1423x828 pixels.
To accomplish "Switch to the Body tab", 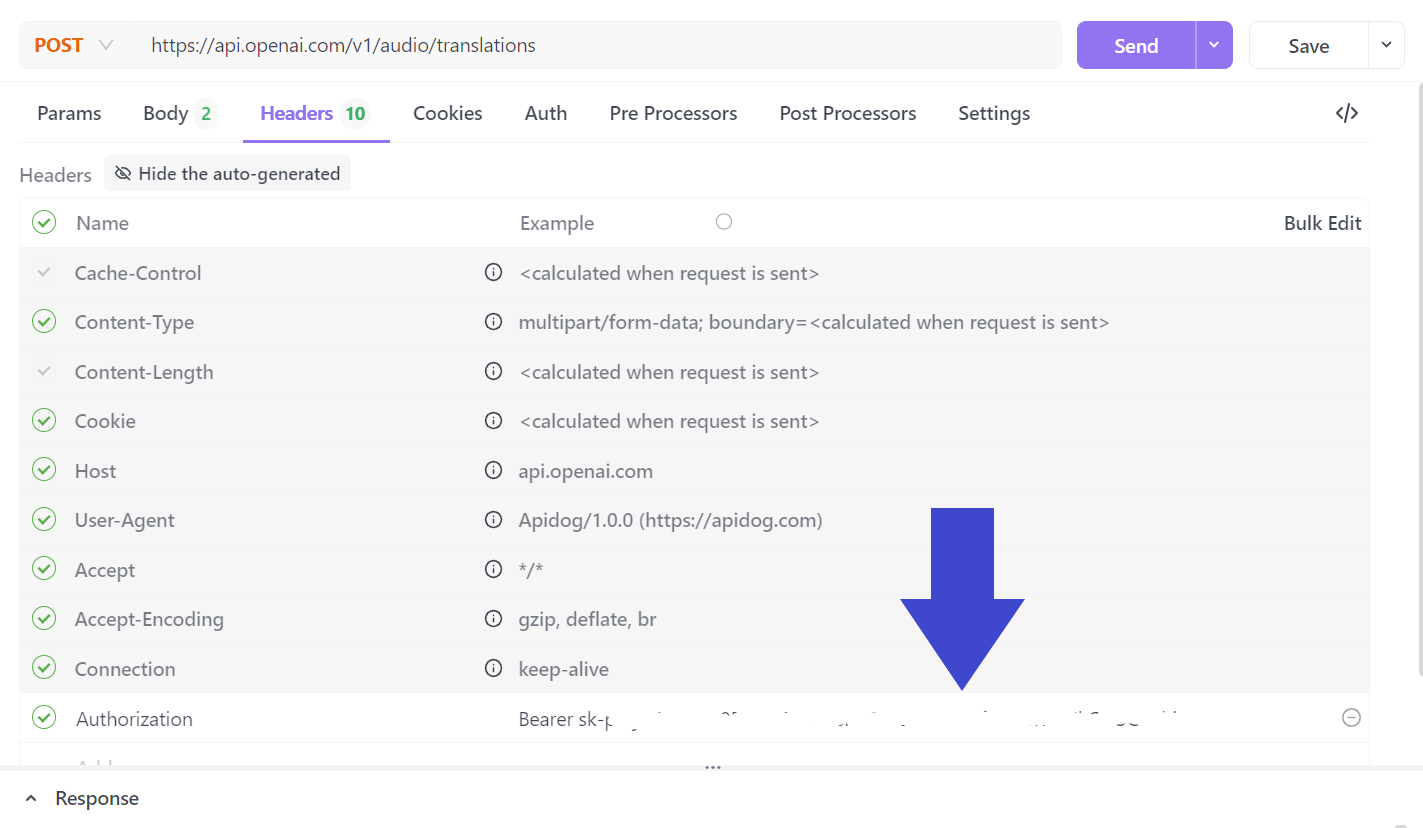I will coord(178,113).
